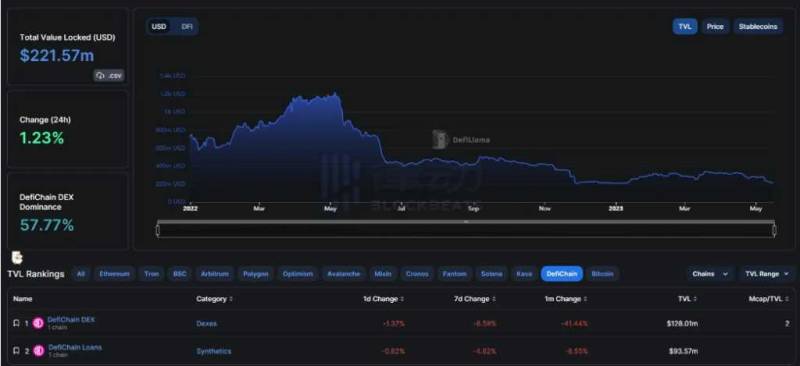Click the DefiChain DEX pink logo icon
The image size is (800, 366).
point(38,323)
